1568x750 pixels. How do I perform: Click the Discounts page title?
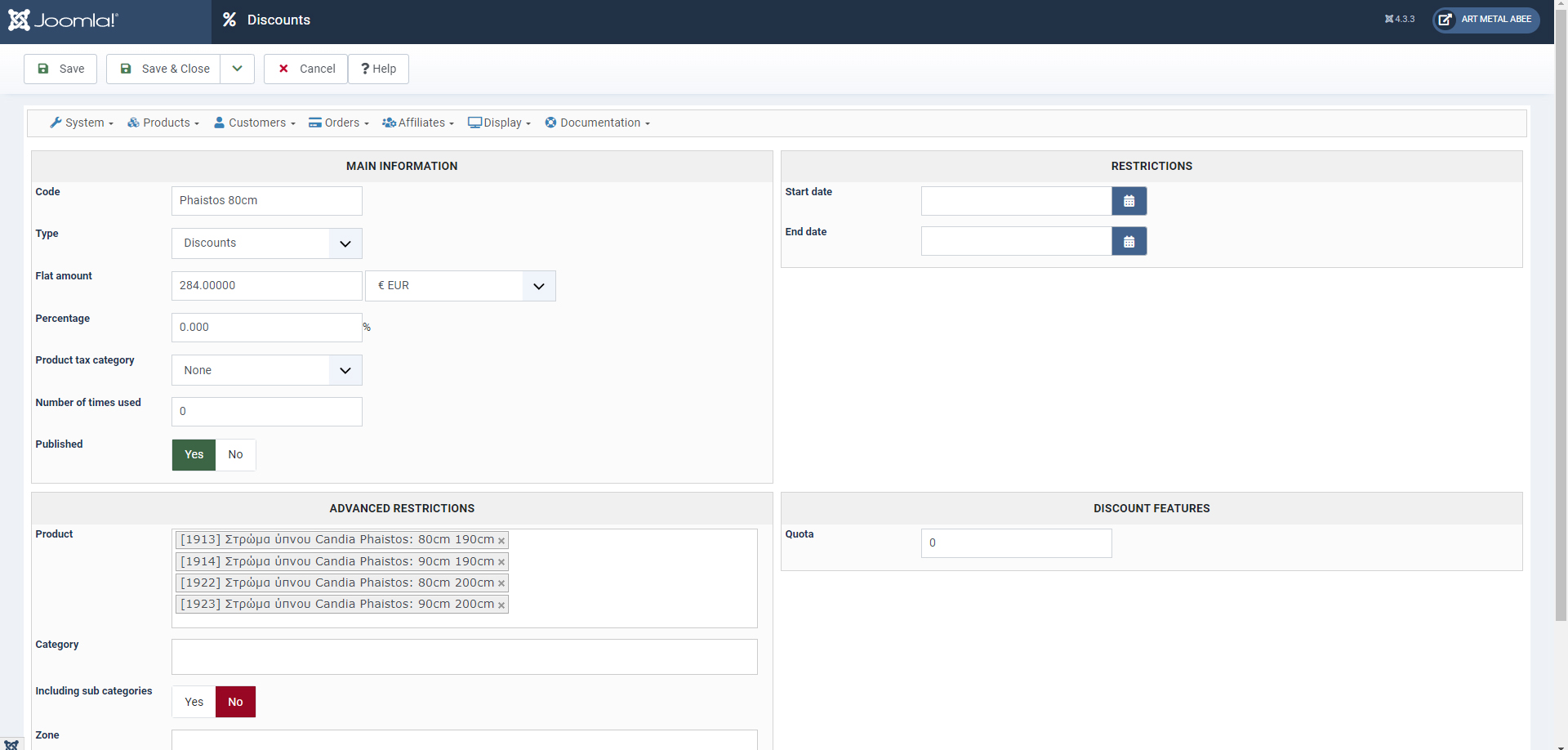point(278,20)
